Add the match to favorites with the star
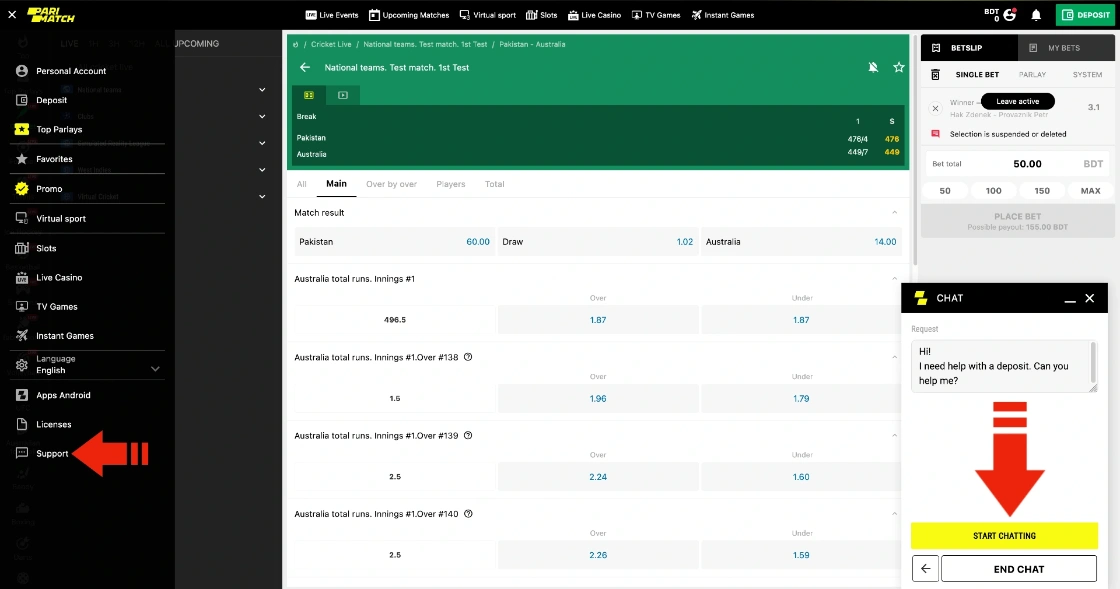Viewport: 1120px width, 589px height. coord(899,67)
